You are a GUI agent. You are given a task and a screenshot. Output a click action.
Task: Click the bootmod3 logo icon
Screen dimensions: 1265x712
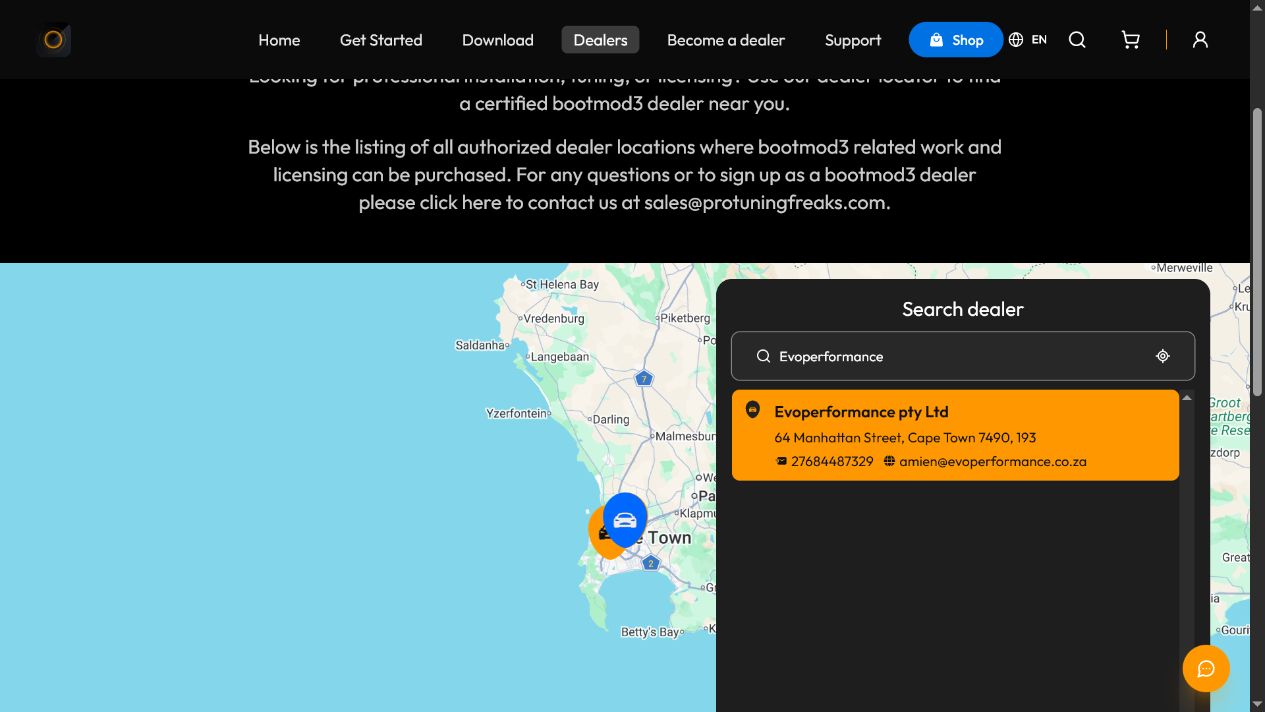point(54,40)
